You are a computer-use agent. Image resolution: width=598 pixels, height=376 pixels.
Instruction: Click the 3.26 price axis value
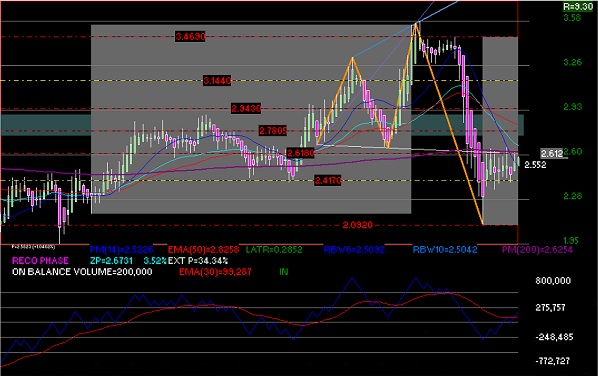pos(572,62)
